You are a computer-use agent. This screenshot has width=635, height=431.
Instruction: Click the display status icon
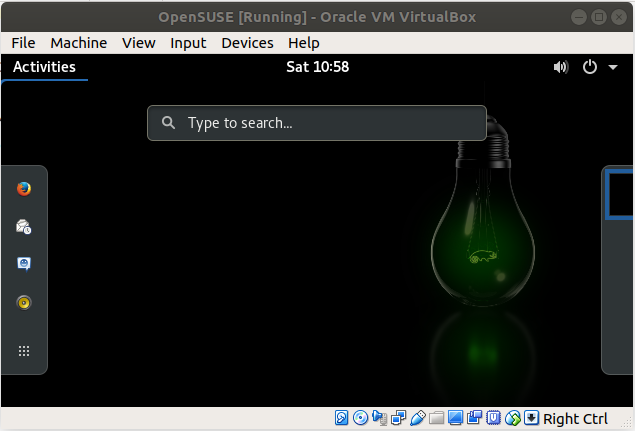(x=455, y=418)
